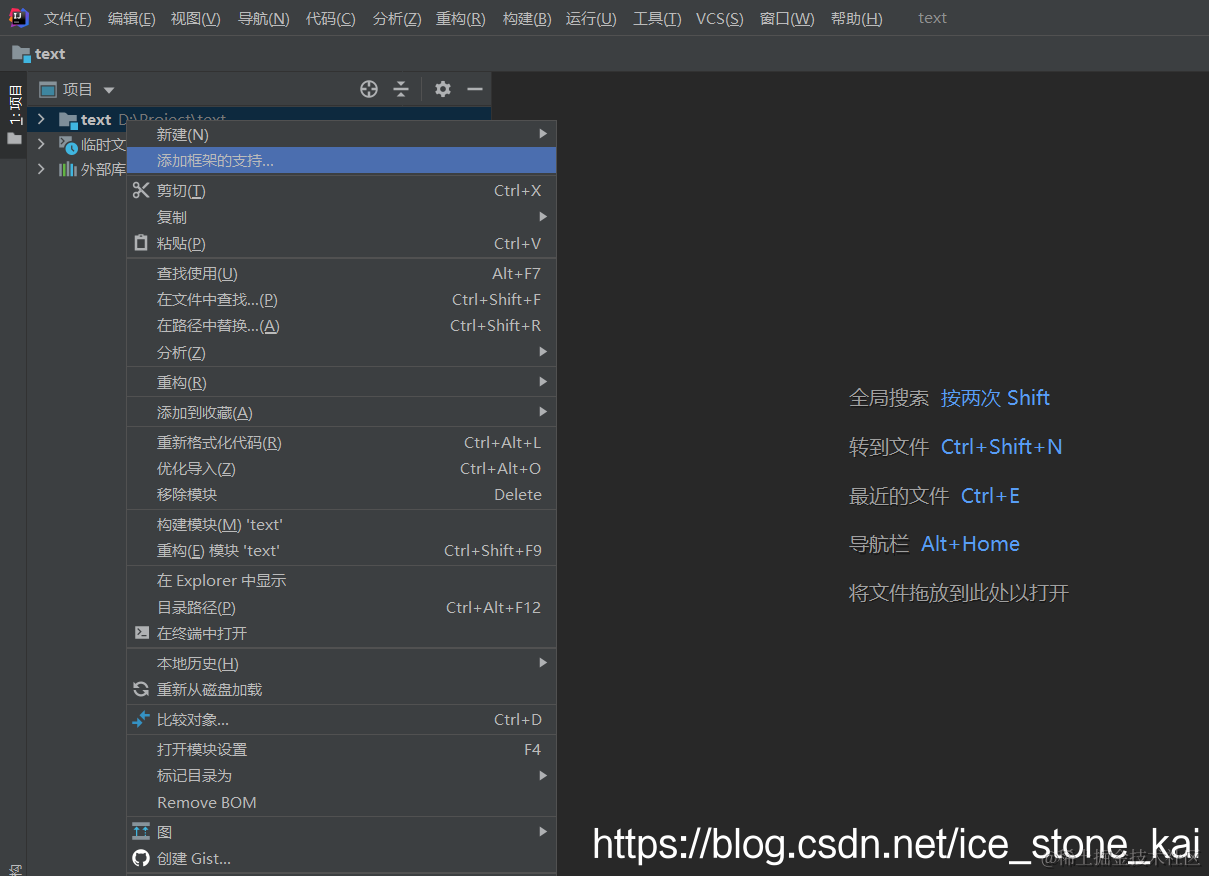
Task: Expand the 外部库 tree node
Action: click(x=41, y=169)
